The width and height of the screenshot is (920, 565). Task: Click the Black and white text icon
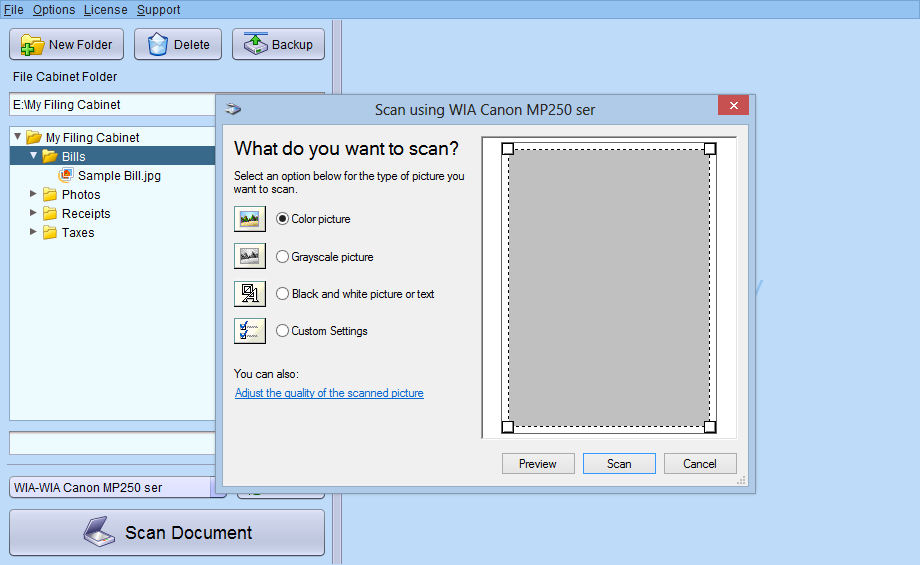pos(250,293)
